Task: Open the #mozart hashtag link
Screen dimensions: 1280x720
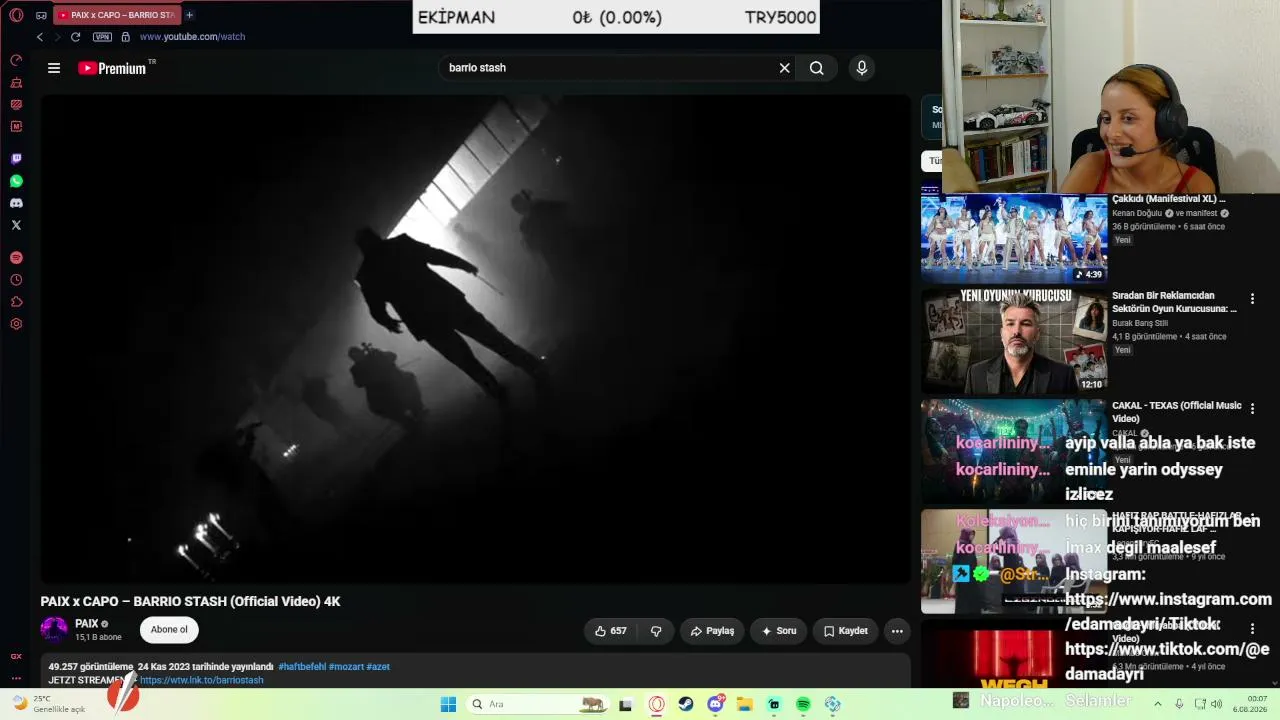Action: point(346,667)
